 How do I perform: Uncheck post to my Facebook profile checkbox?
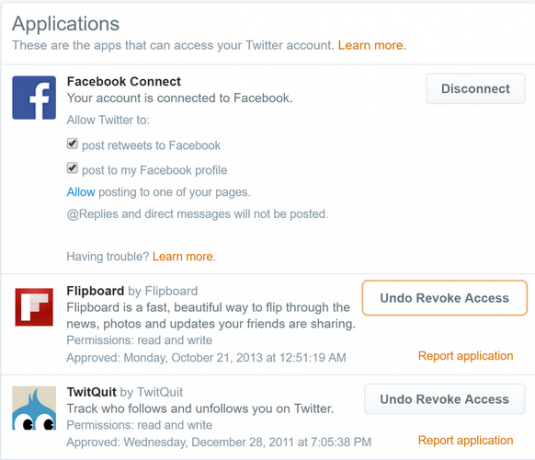[x=72, y=168]
